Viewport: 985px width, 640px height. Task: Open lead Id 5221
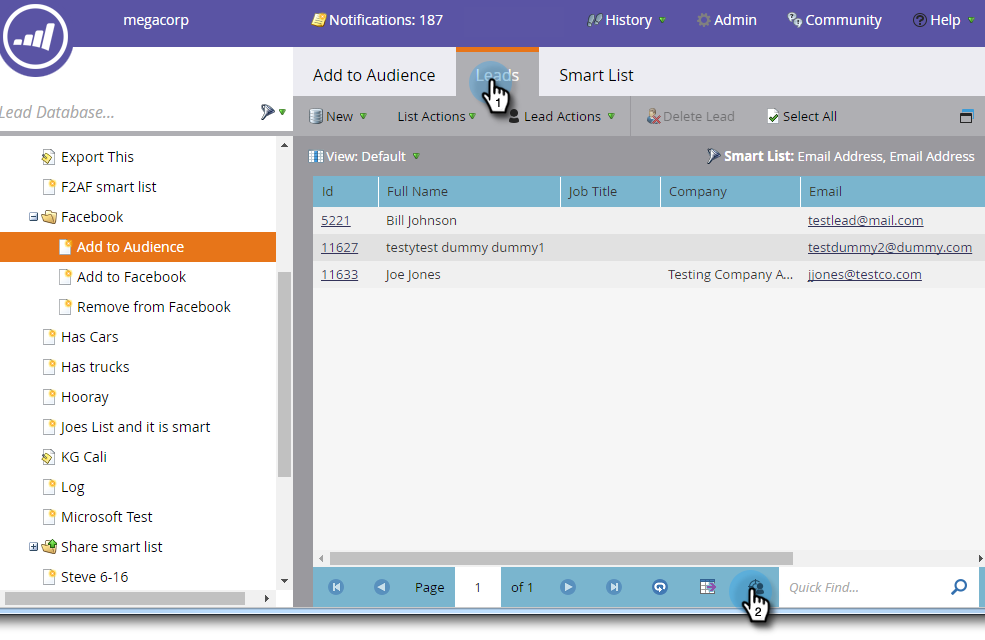[x=335, y=221]
